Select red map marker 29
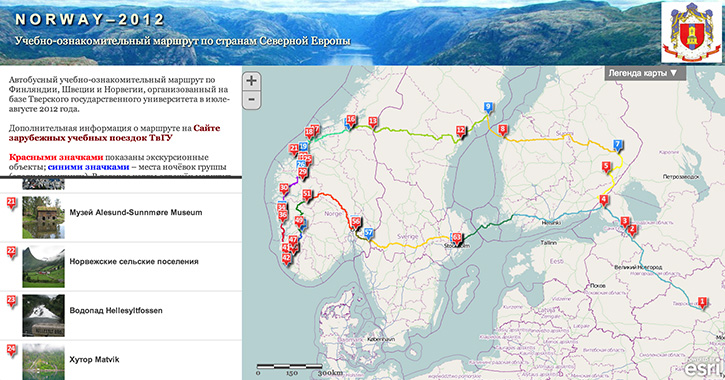This screenshot has width=725, height=380. coord(303,173)
